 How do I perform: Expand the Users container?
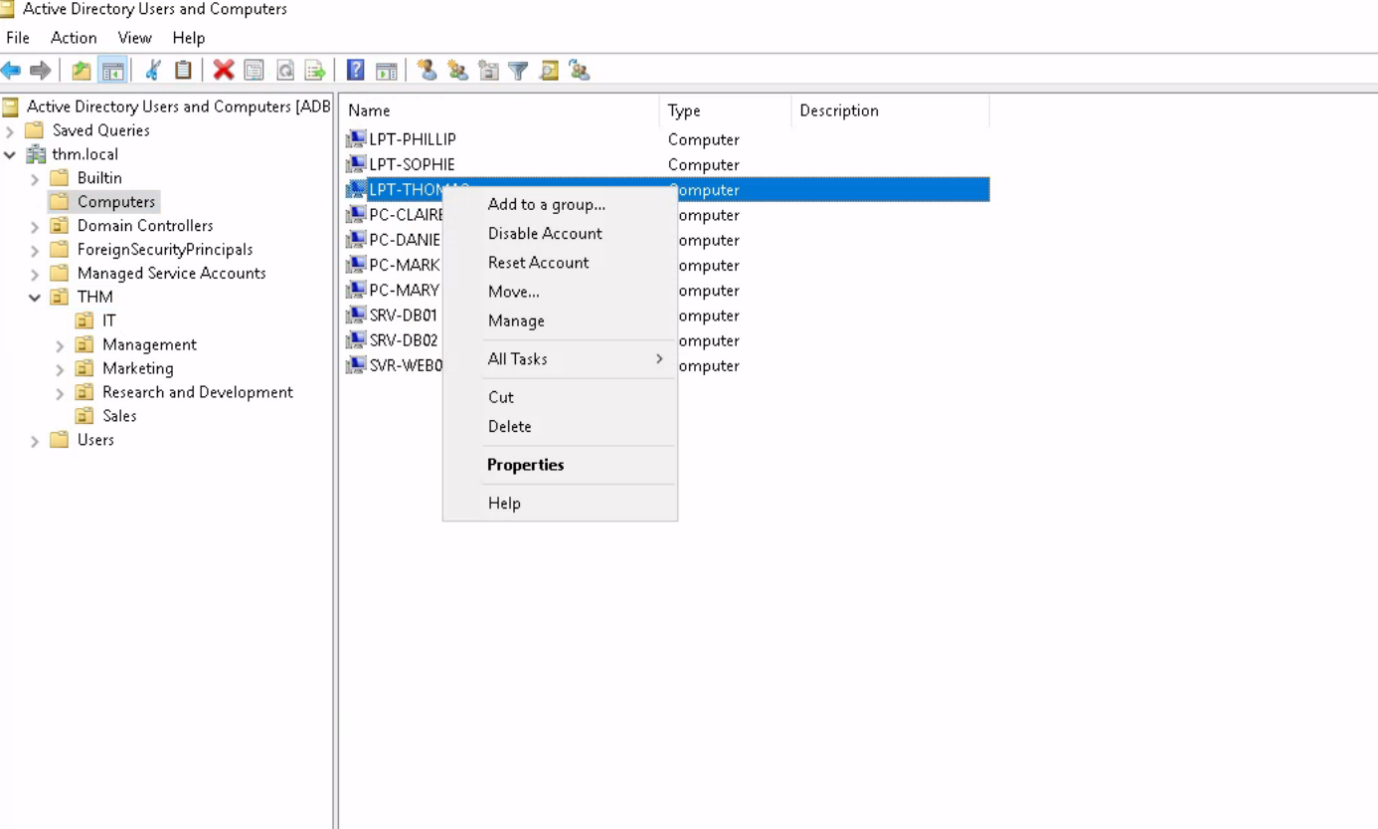coord(34,441)
